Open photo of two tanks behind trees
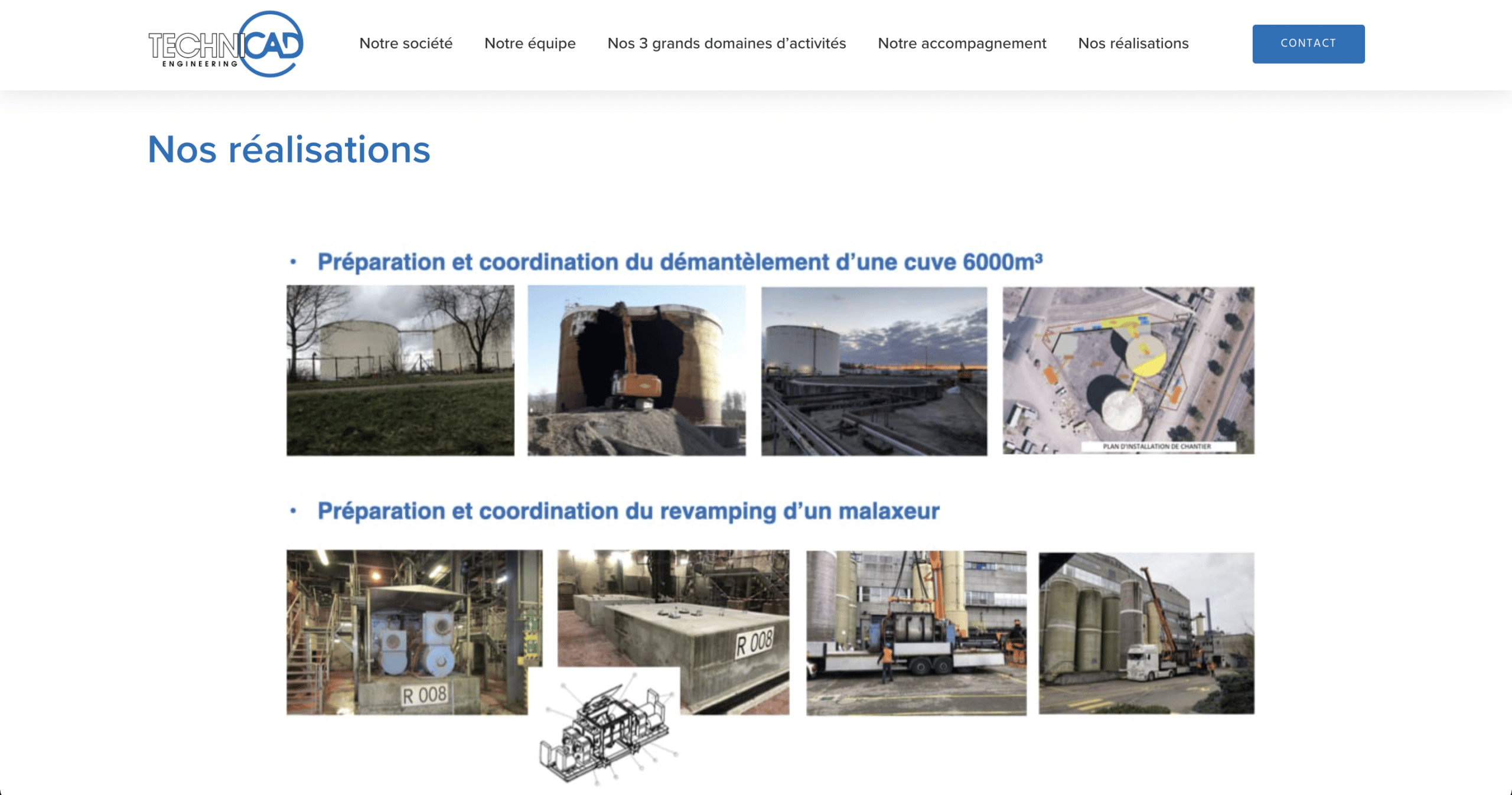Viewport: 1512px width, 795px height. [x=400, y=370]
